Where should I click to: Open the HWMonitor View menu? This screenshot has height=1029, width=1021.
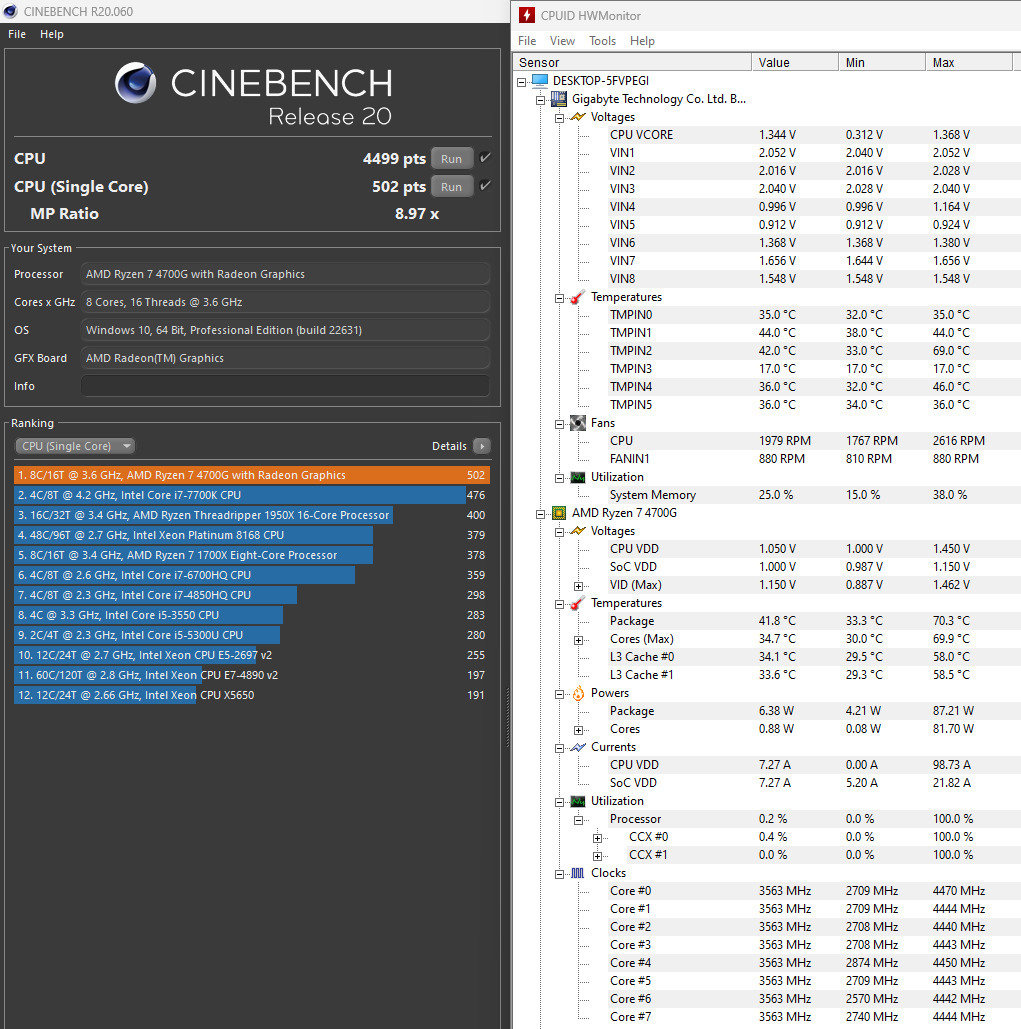pyautogui.click(x=562, y=41)
